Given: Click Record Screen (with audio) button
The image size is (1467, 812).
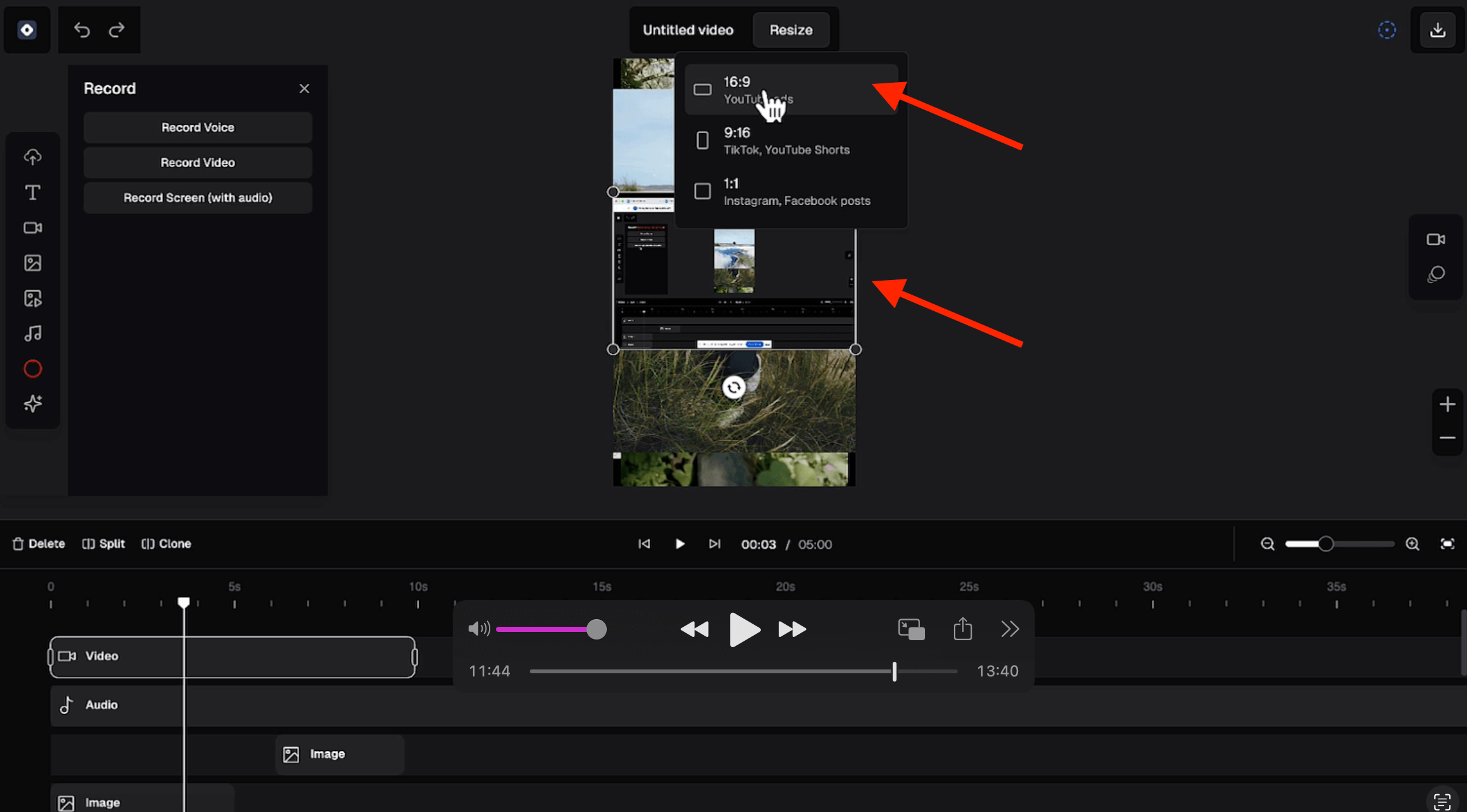Looking at the screenshot, I should (x=197, y=198).
